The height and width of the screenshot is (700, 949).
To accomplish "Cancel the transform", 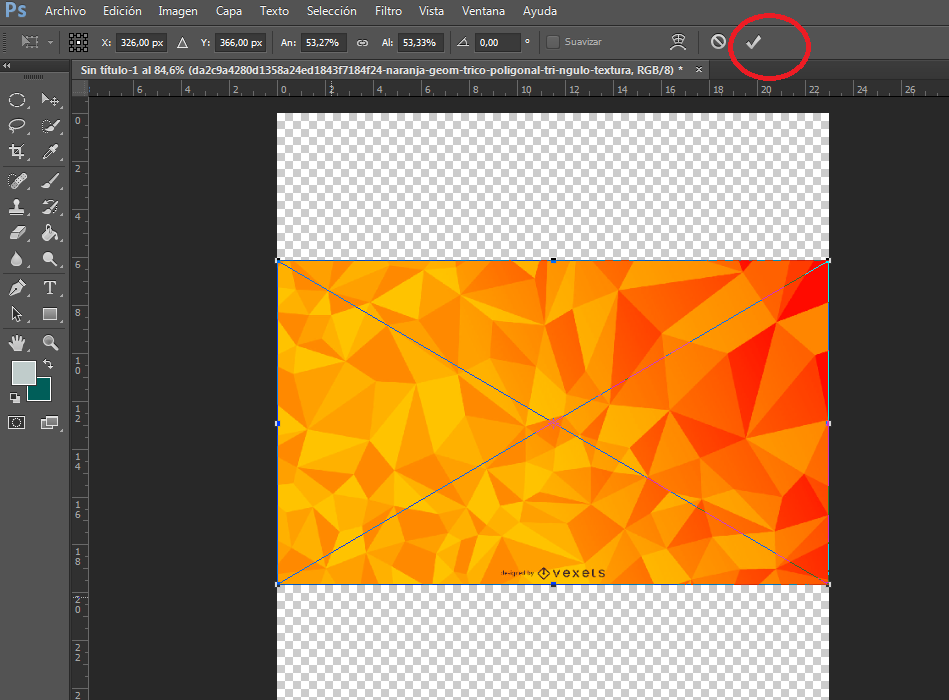I will [718, 42].
